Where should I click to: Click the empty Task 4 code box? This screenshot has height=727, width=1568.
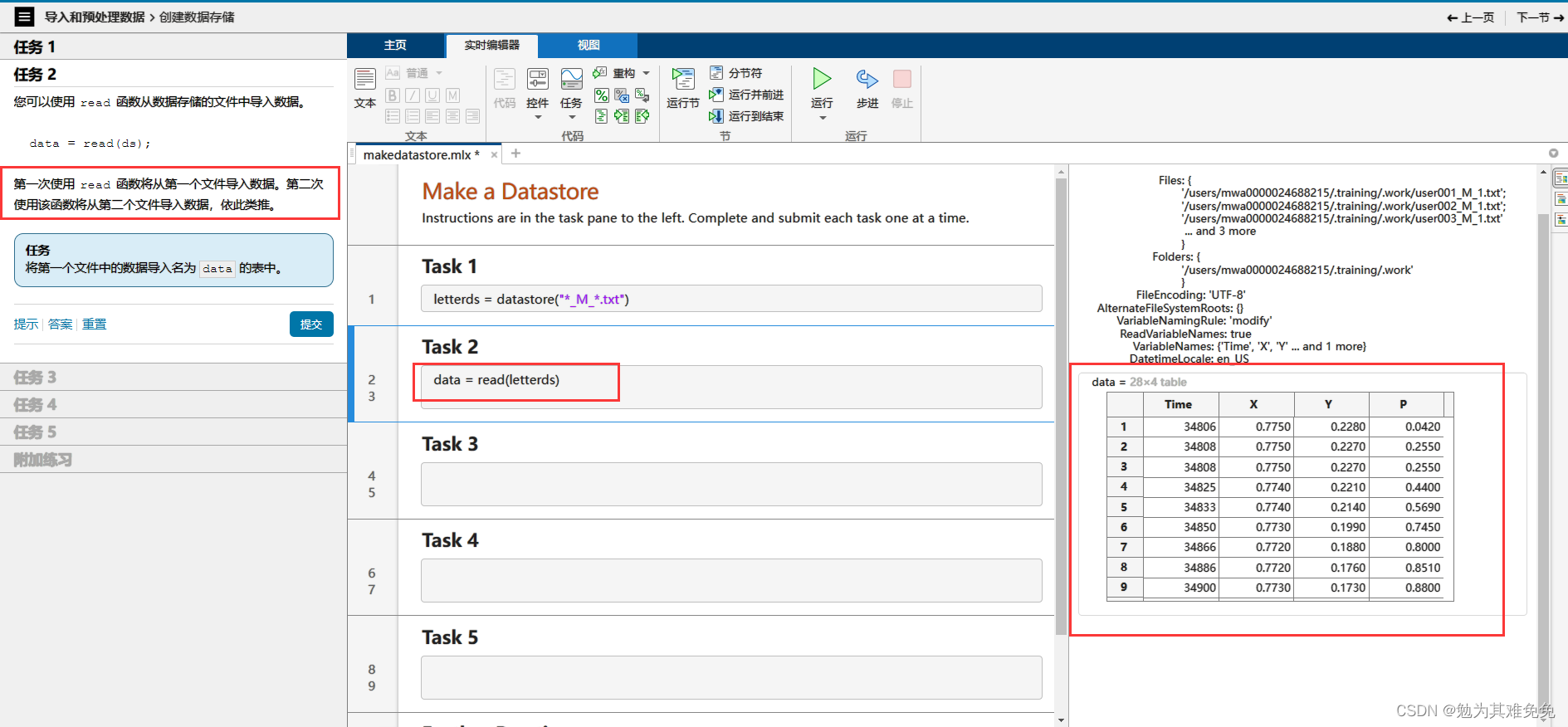pos(731,580)
